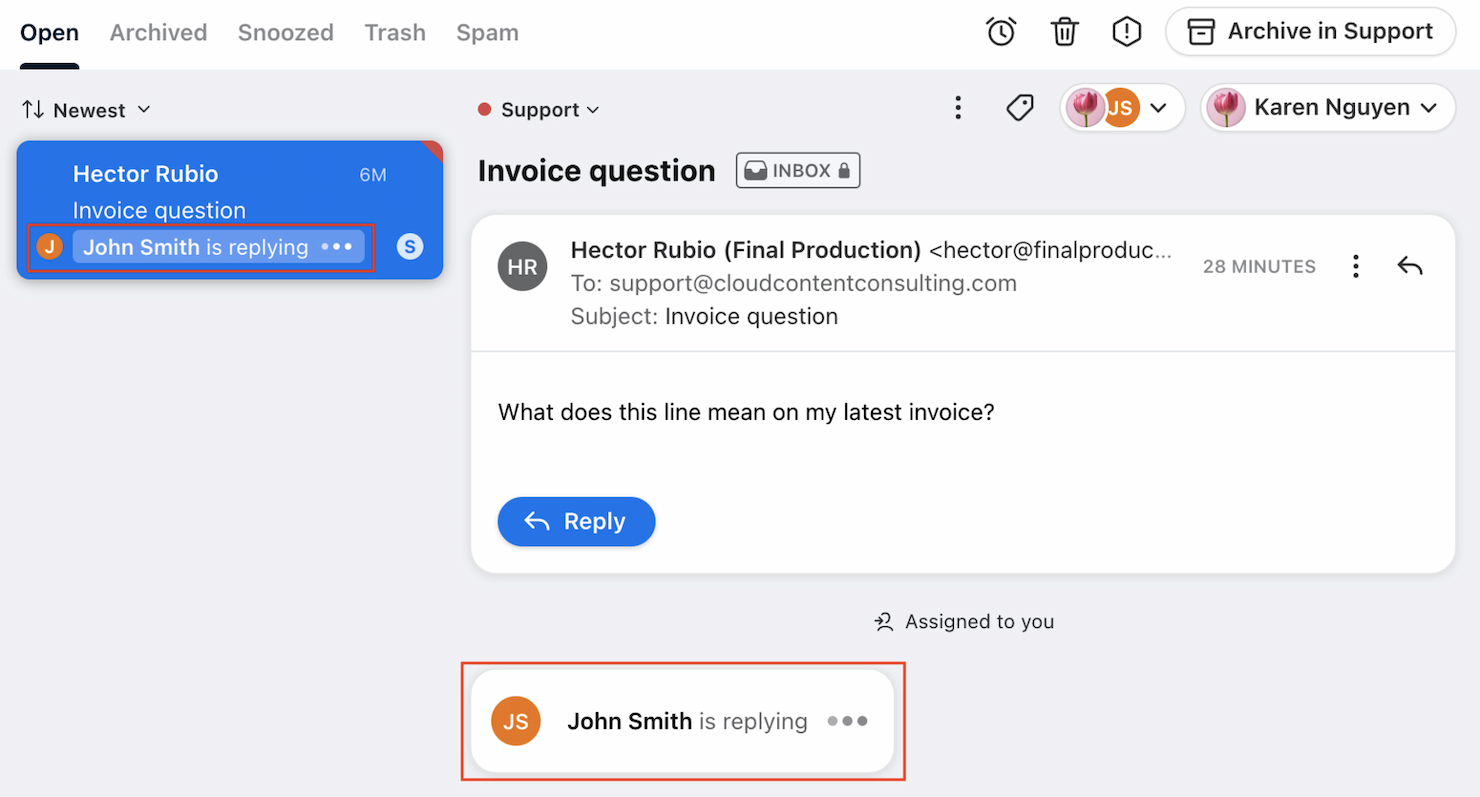Click John Smith is replying indicator below message

(x=682, y=721)
